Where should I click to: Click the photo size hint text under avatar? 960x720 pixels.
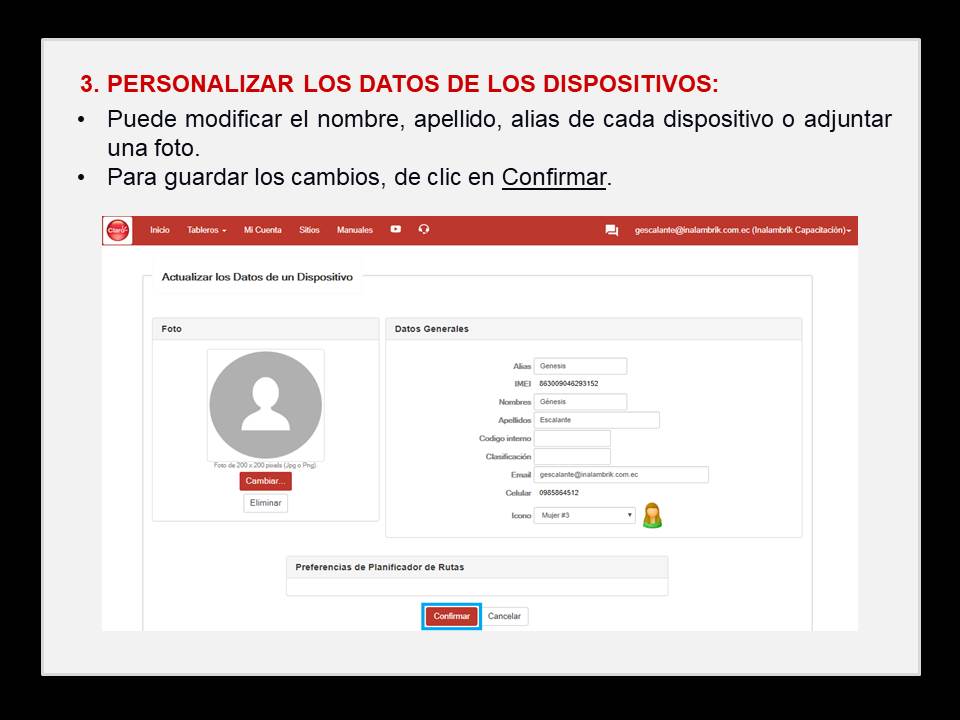coord(265,465)
